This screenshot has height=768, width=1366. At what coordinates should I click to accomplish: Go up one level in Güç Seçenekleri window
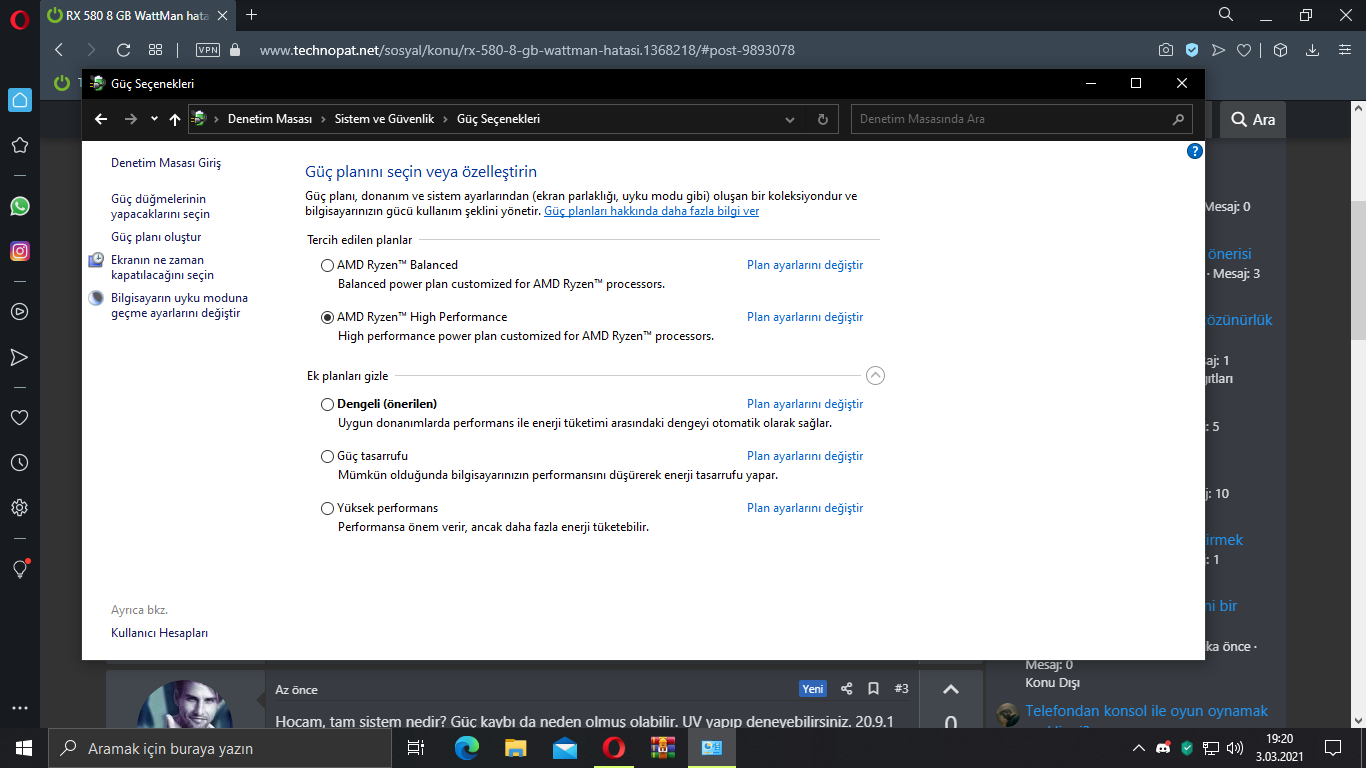(x=175, y=119)
